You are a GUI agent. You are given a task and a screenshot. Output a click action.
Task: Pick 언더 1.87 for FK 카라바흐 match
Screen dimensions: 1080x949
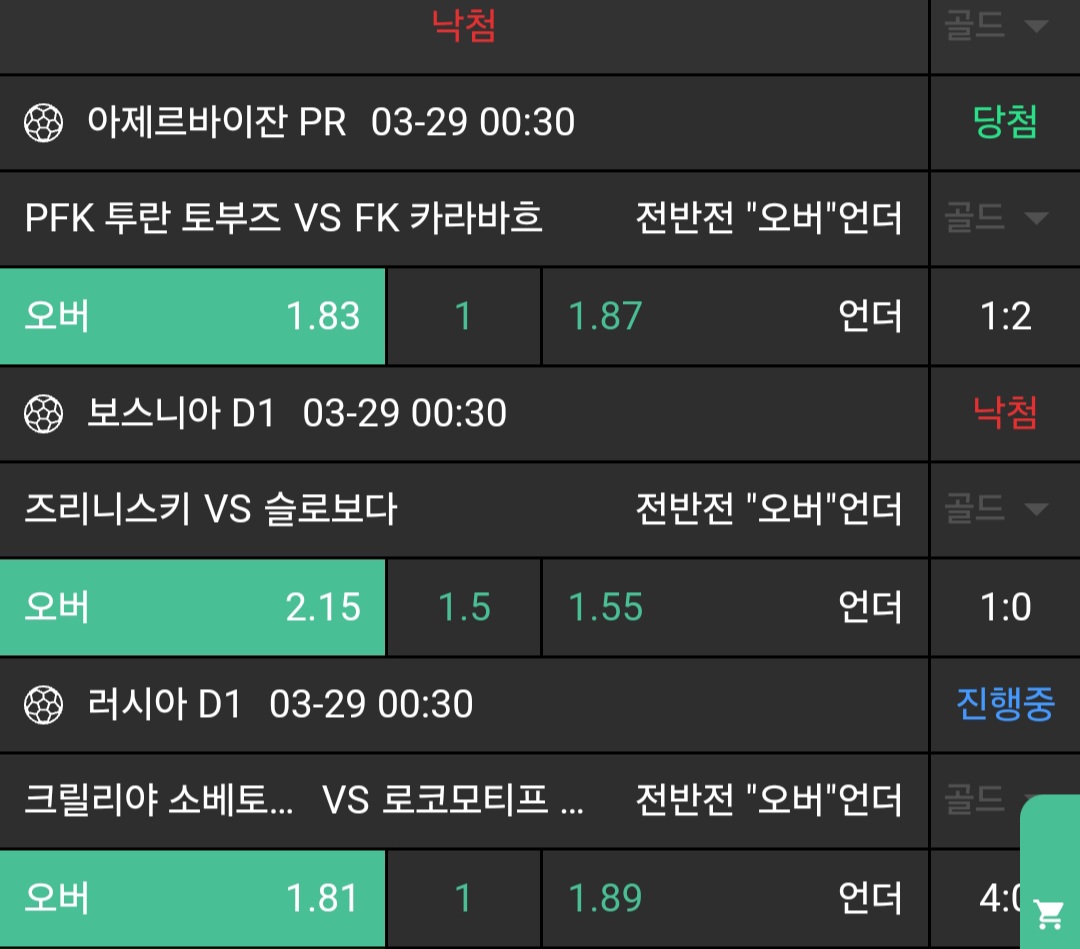pos(735,316)
